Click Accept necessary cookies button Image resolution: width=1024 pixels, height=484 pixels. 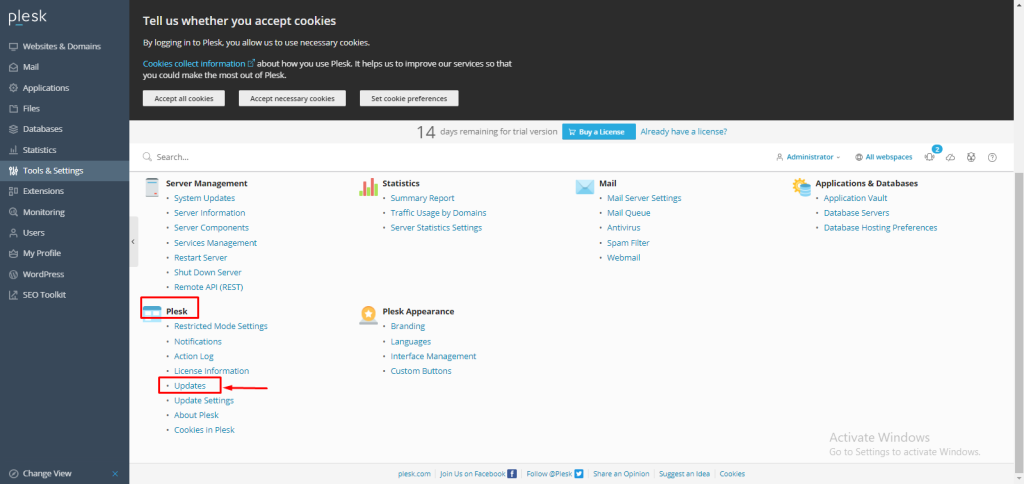292,98
